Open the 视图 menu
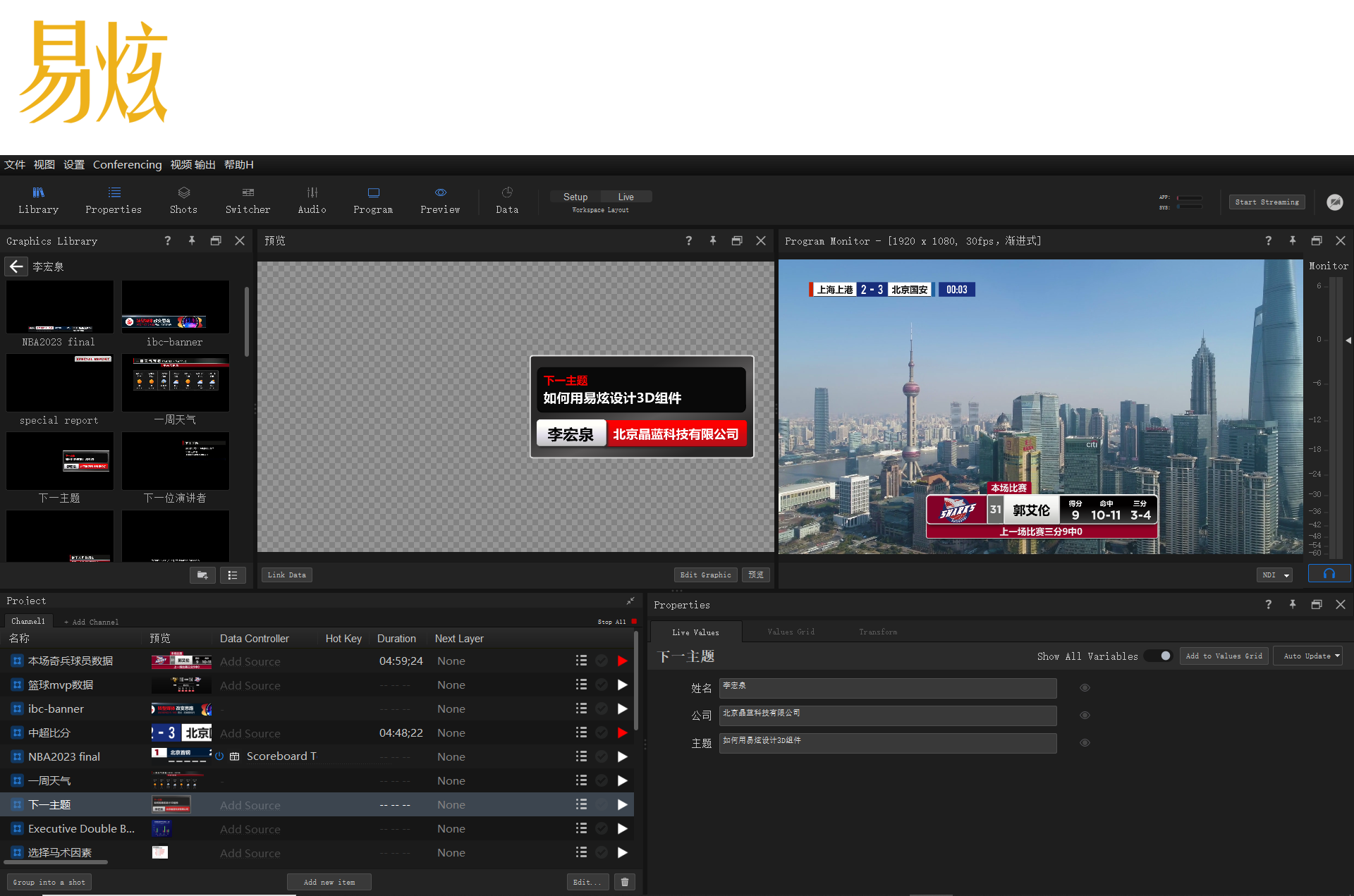The image size is (1354, 896). pos(44,164)
